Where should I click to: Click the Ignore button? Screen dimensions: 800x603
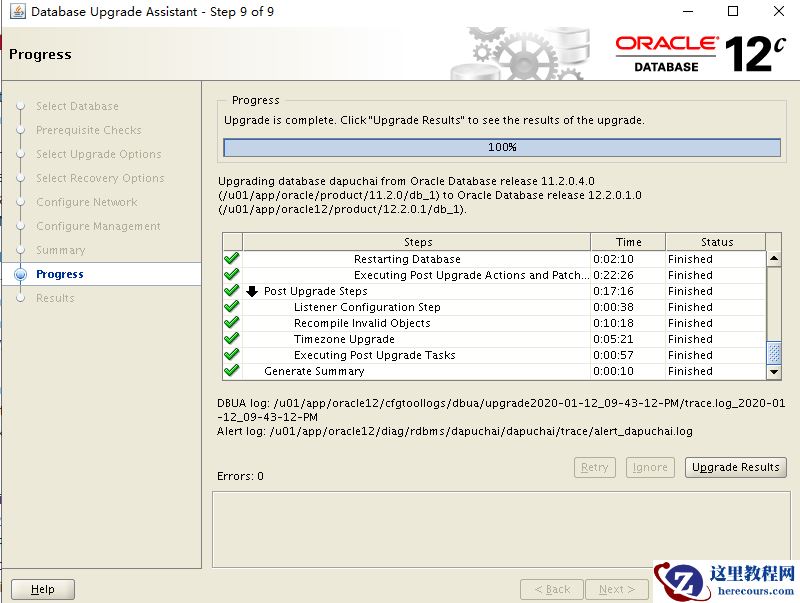click(650, 467)
